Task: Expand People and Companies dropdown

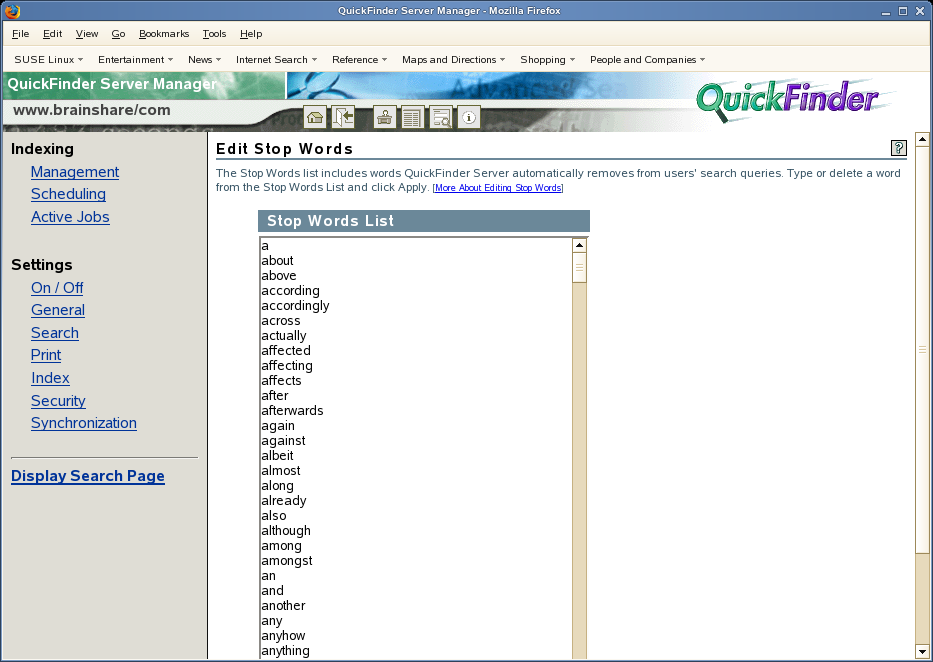Action: pyautogui.click(x=648, y=59)
